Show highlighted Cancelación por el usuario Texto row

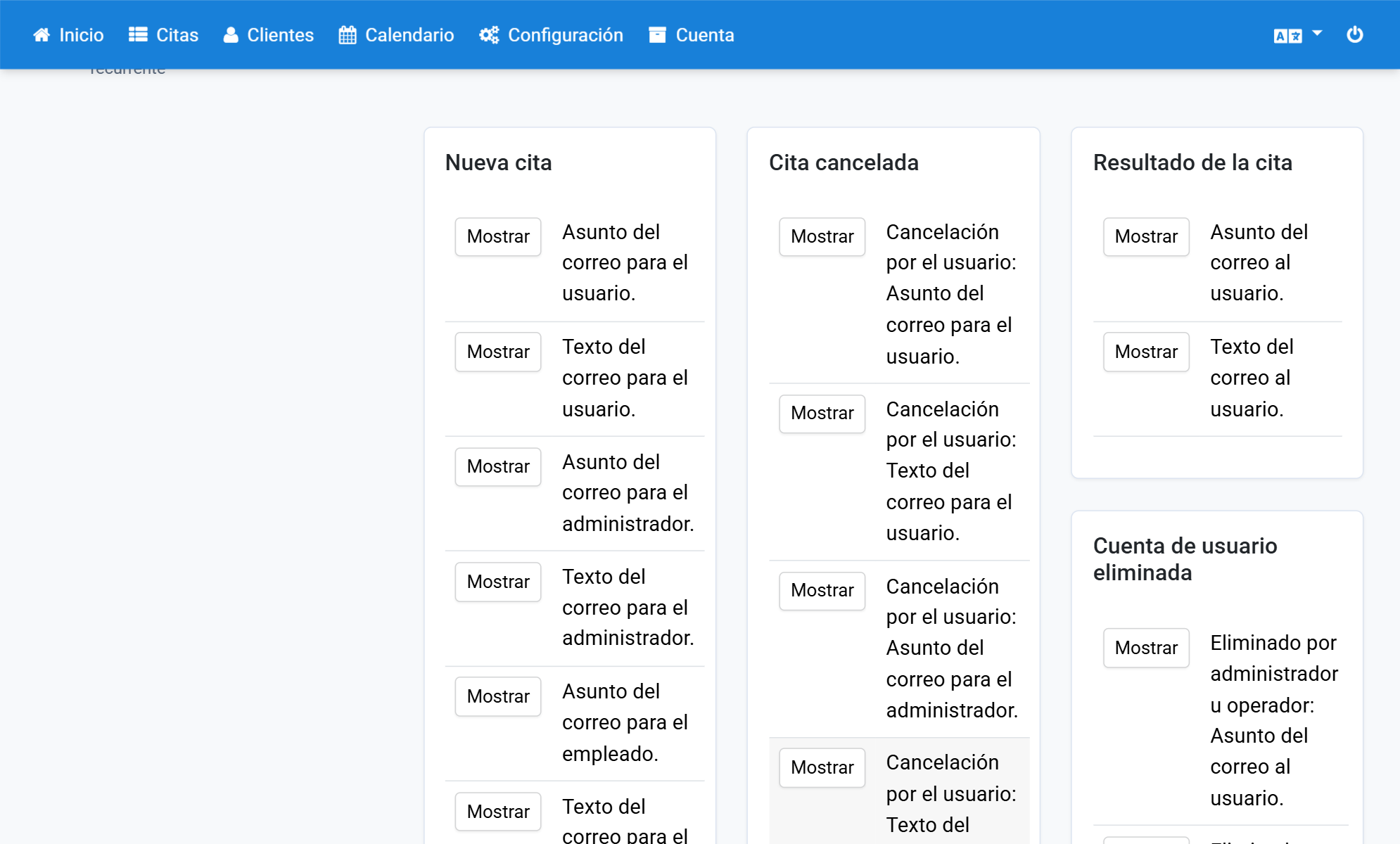[822, 767]
